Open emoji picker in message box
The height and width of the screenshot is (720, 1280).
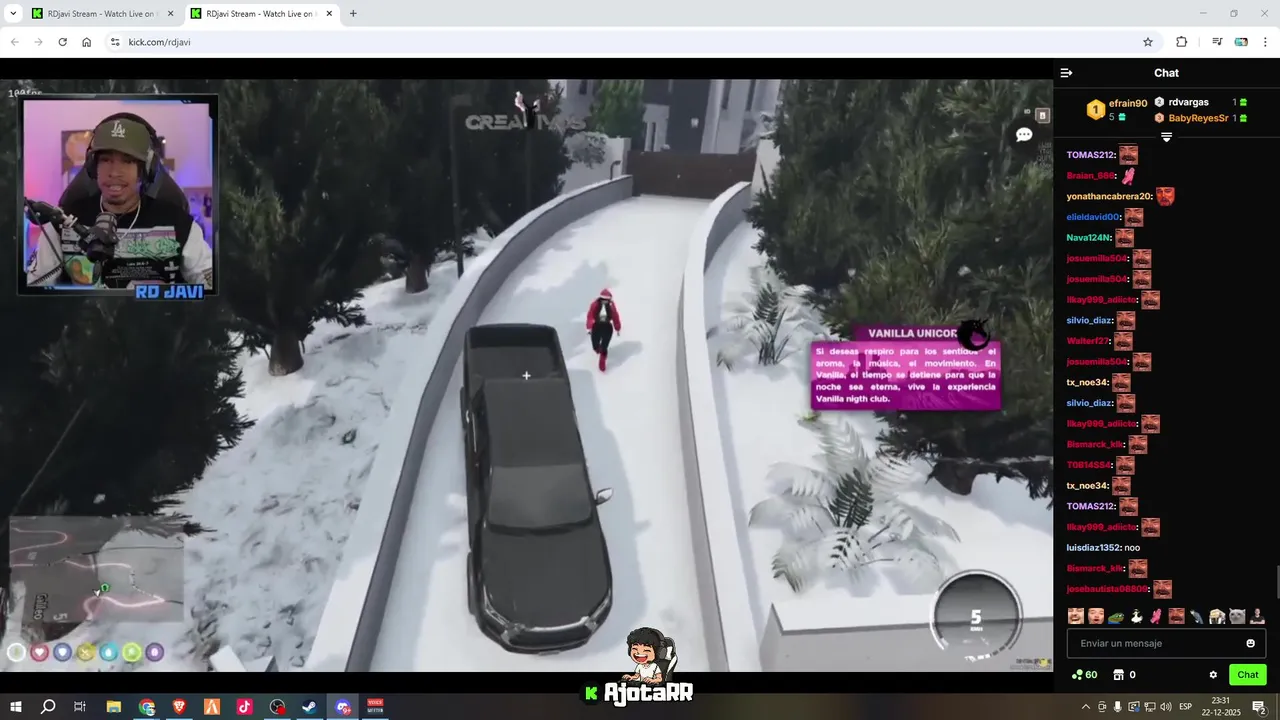1250,643
